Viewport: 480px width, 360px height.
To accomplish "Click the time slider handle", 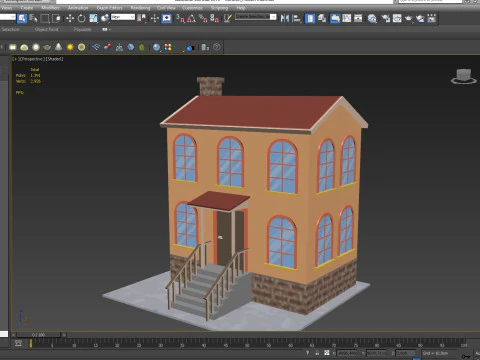I will (x=39, y=335).
